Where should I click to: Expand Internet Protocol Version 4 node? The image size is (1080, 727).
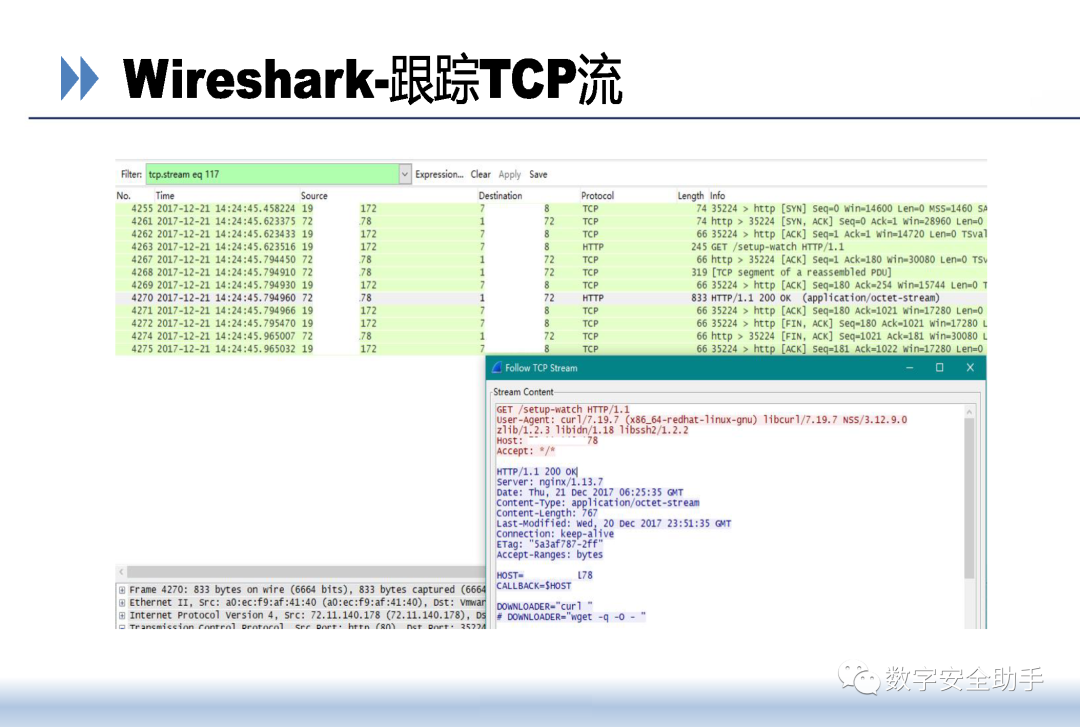122,615
